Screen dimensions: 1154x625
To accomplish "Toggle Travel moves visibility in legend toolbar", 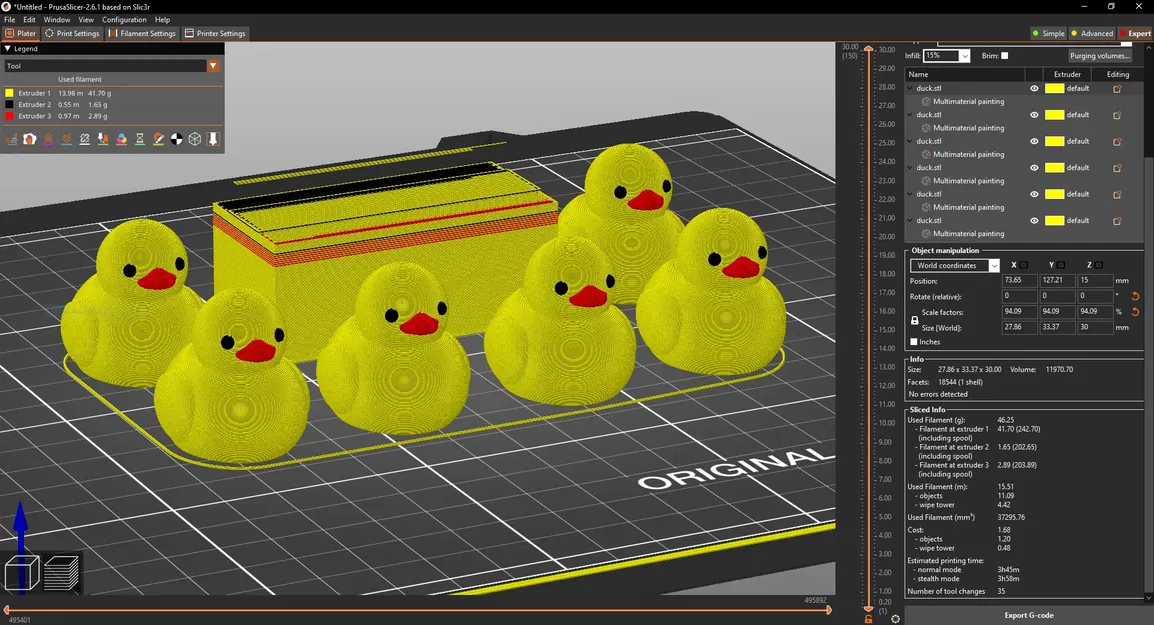I will tap(12, 139).
